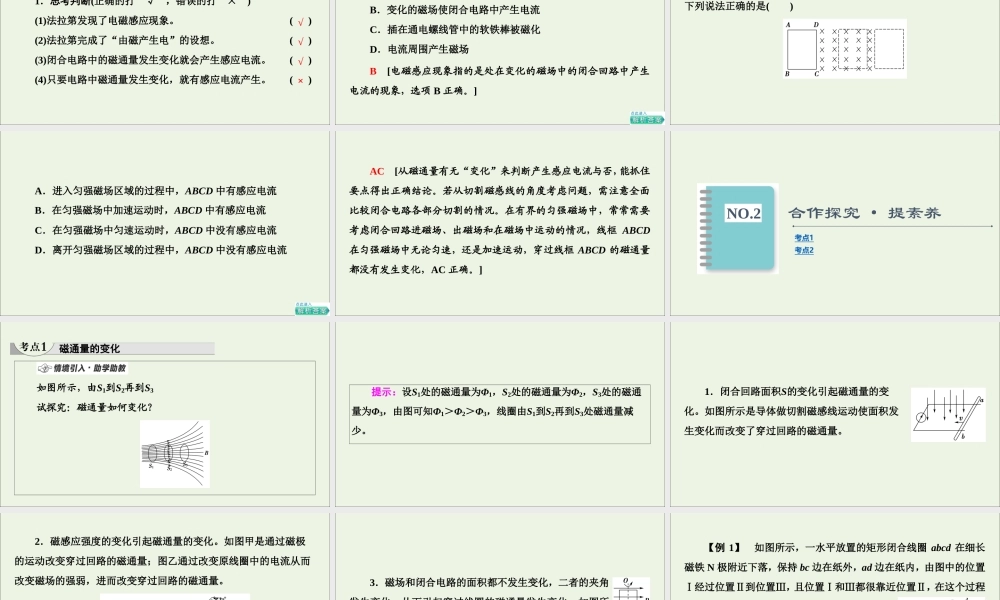Click option A 进入匀强磁场区域的过程中
This screenshot has height=600, width=1000.
(156, 191)
